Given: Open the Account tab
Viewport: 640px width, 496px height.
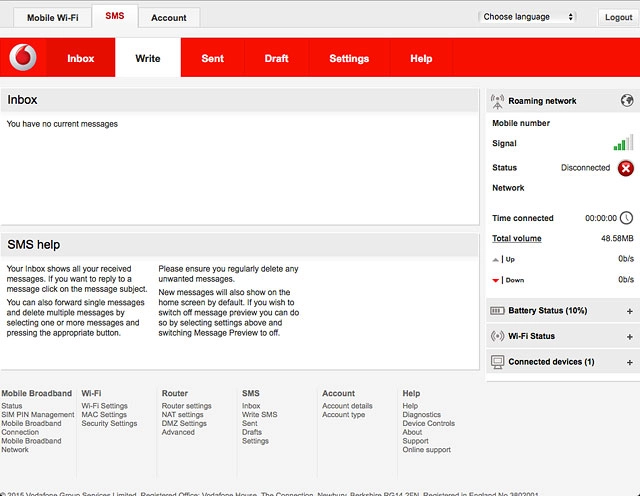Looking at the screenshot, I should (x=168, y=18).
